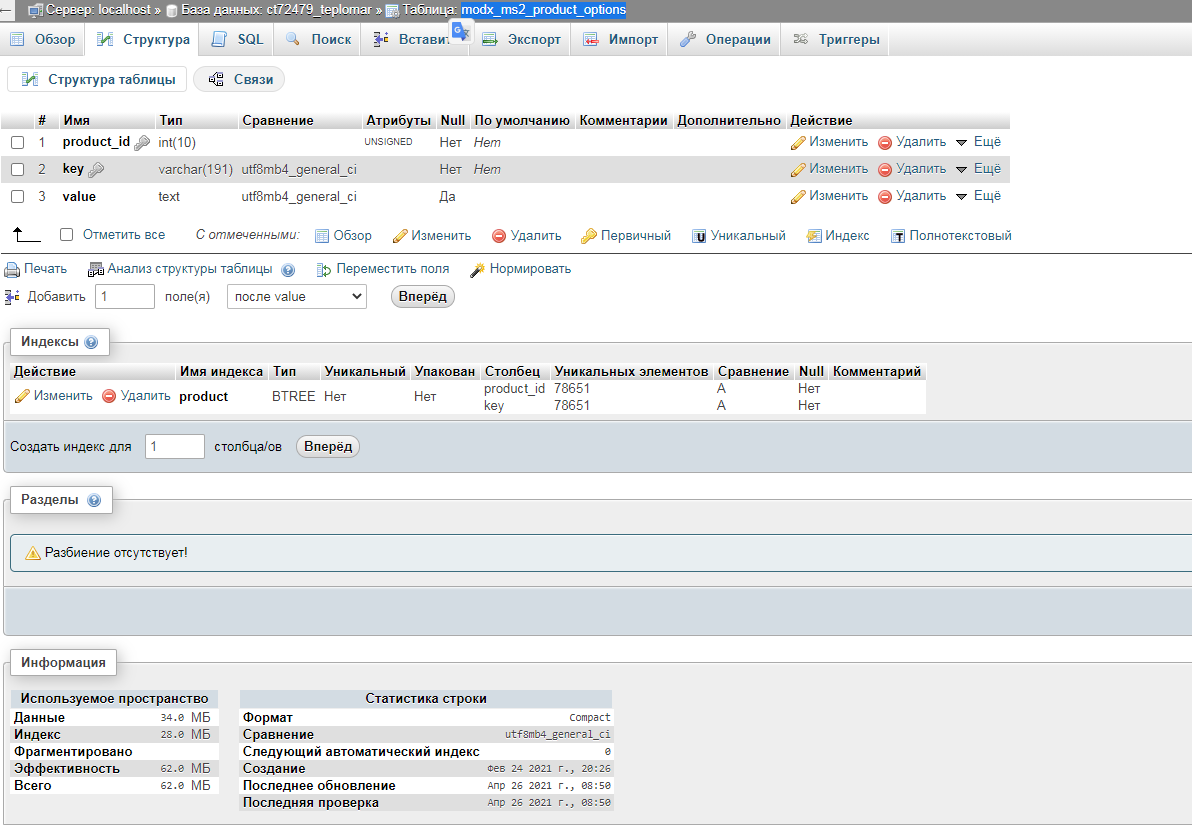Image resolution: width=1192 pixels, height=827 pixels.
Task: Add Уникальный index for selected columns
Action: click(739, 236)
